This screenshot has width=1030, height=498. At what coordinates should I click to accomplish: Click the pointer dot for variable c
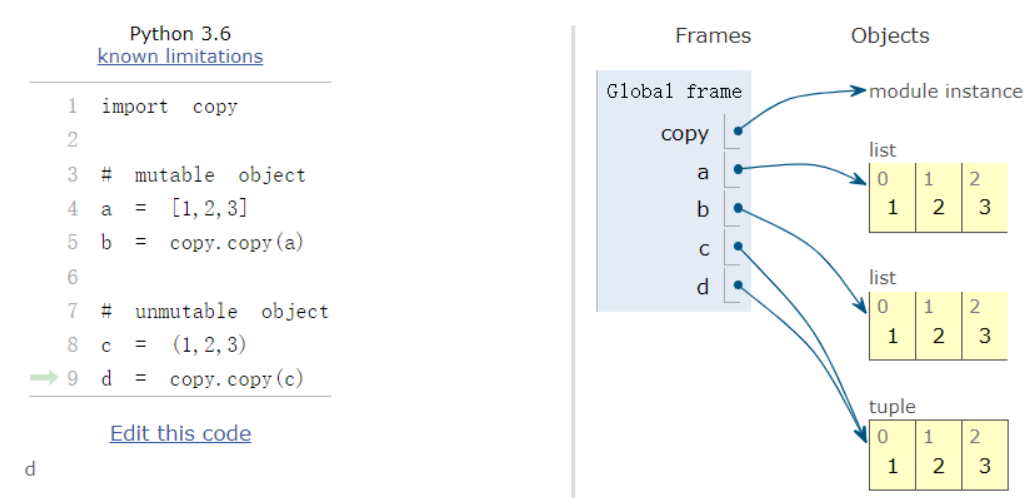coord(737,246)
